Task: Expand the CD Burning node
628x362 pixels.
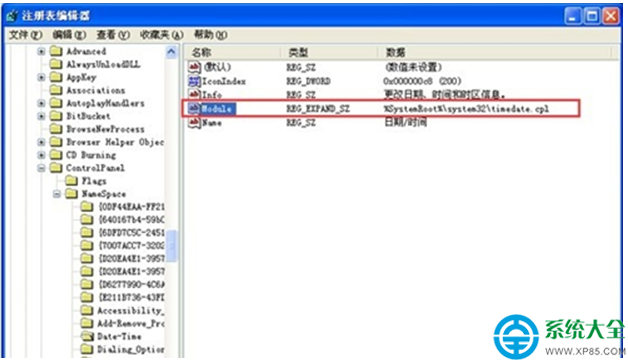Action: pos(41,155)
